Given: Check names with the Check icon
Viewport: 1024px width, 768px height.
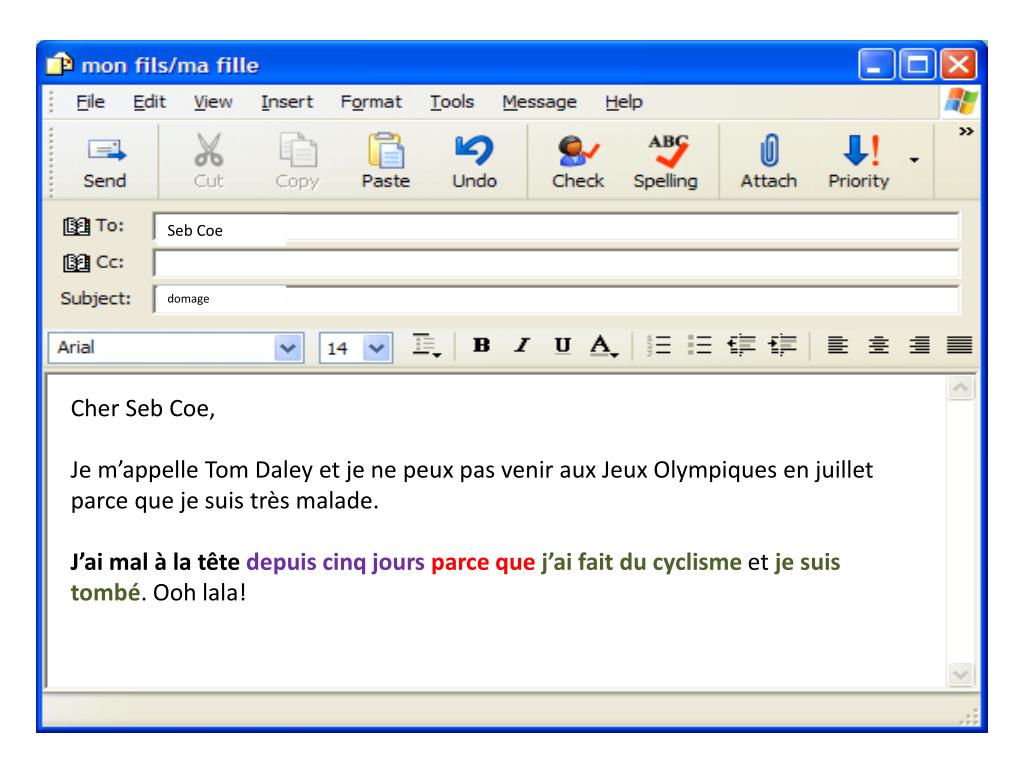Looking at the screenshot, I should point(578,151).
